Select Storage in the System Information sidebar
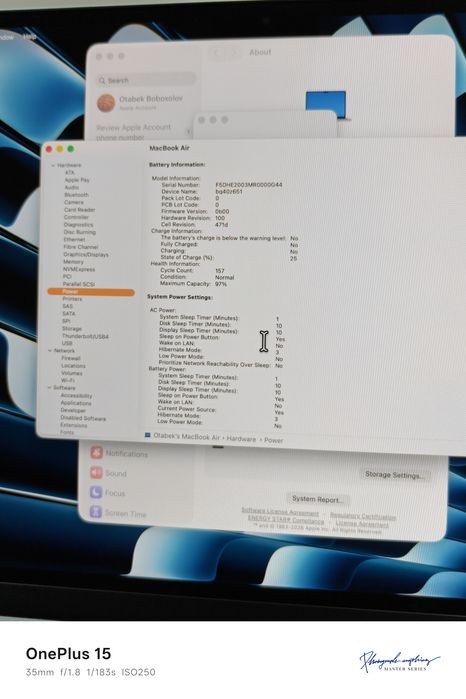 tap(71, 329)
